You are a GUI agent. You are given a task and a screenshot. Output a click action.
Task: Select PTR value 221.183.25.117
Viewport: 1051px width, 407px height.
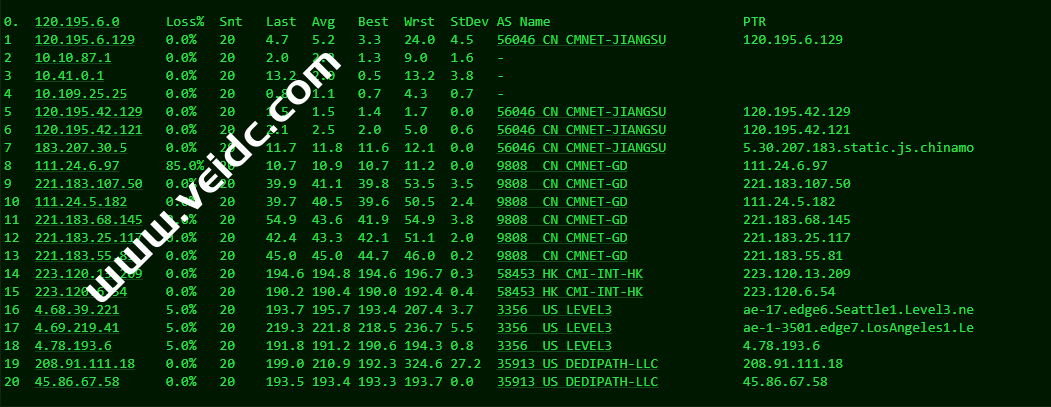coord(797,238)
